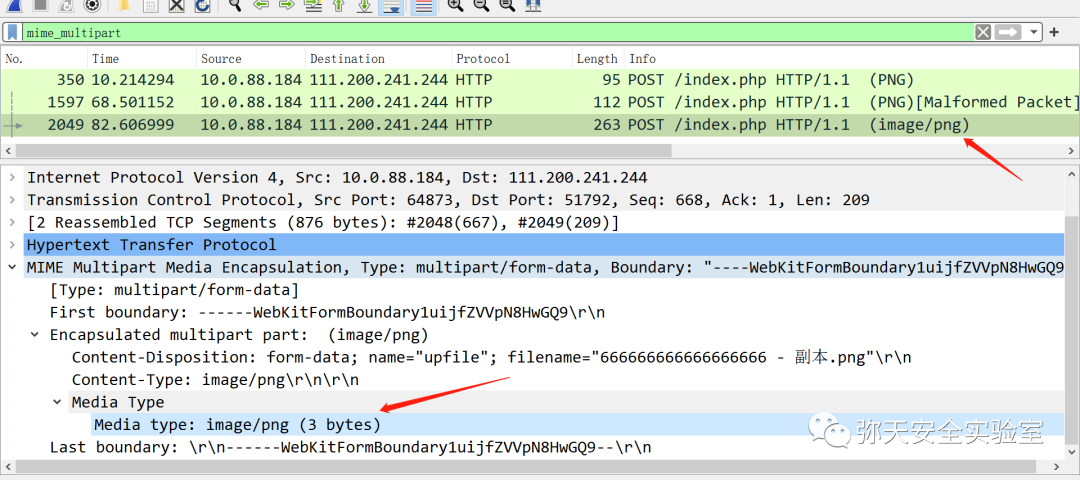The image size is (1080, 480).
Task: Zoom in main window text
Action: pyautogui.click(x=455, y=6)
